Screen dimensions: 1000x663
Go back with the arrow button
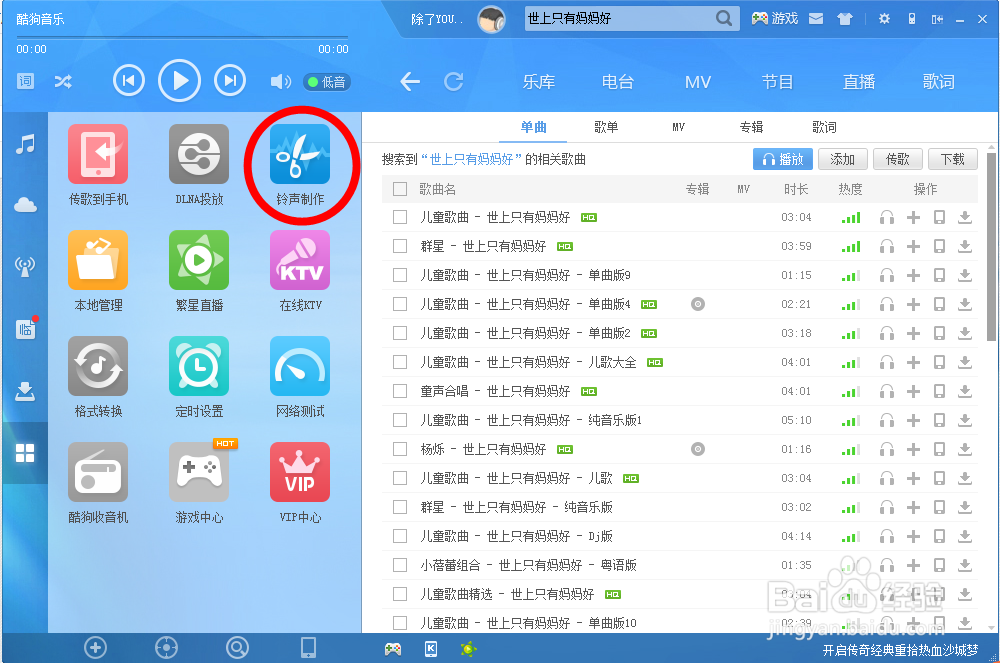[410, 82]
